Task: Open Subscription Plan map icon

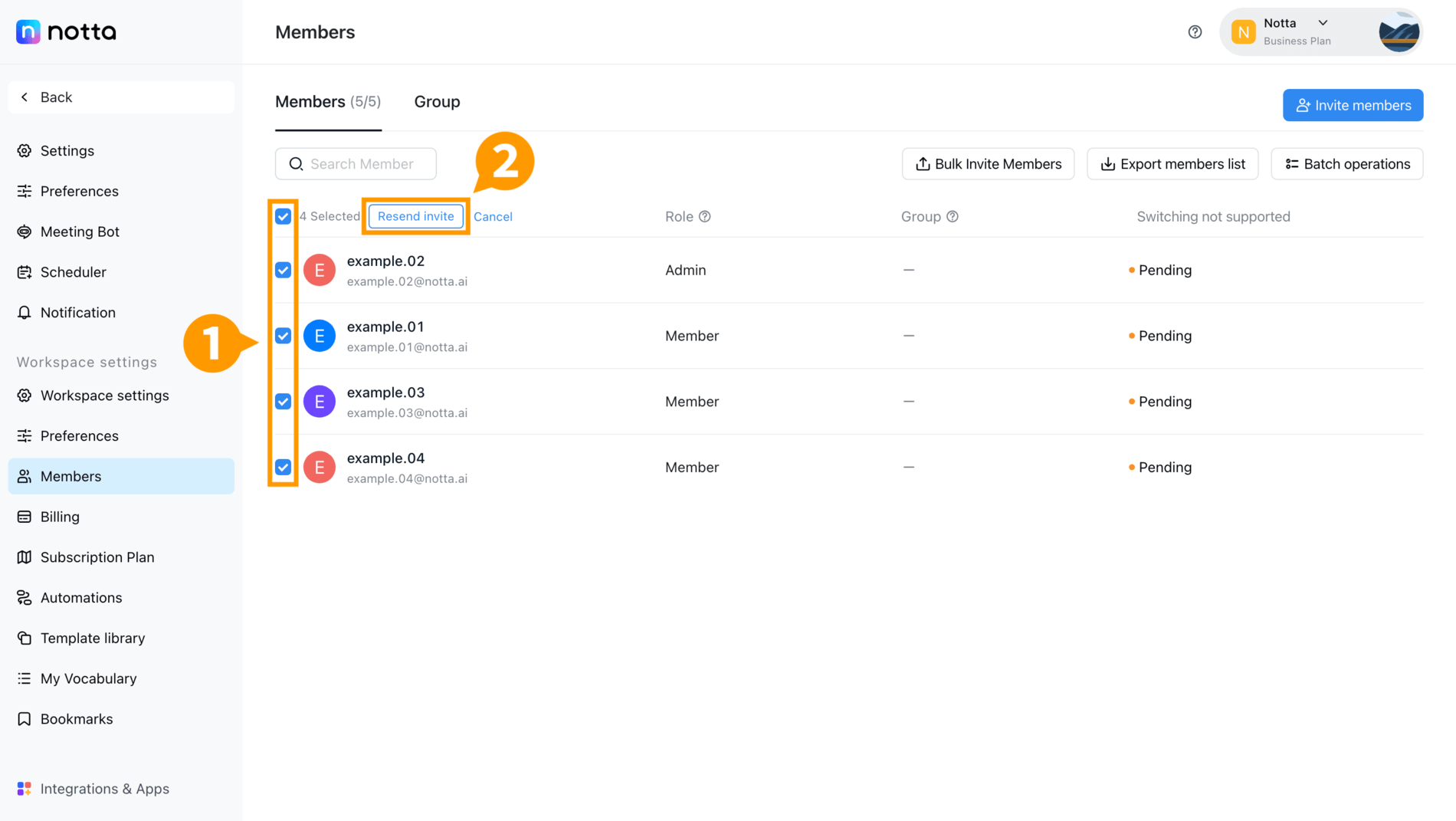Action: coord(25,557)
